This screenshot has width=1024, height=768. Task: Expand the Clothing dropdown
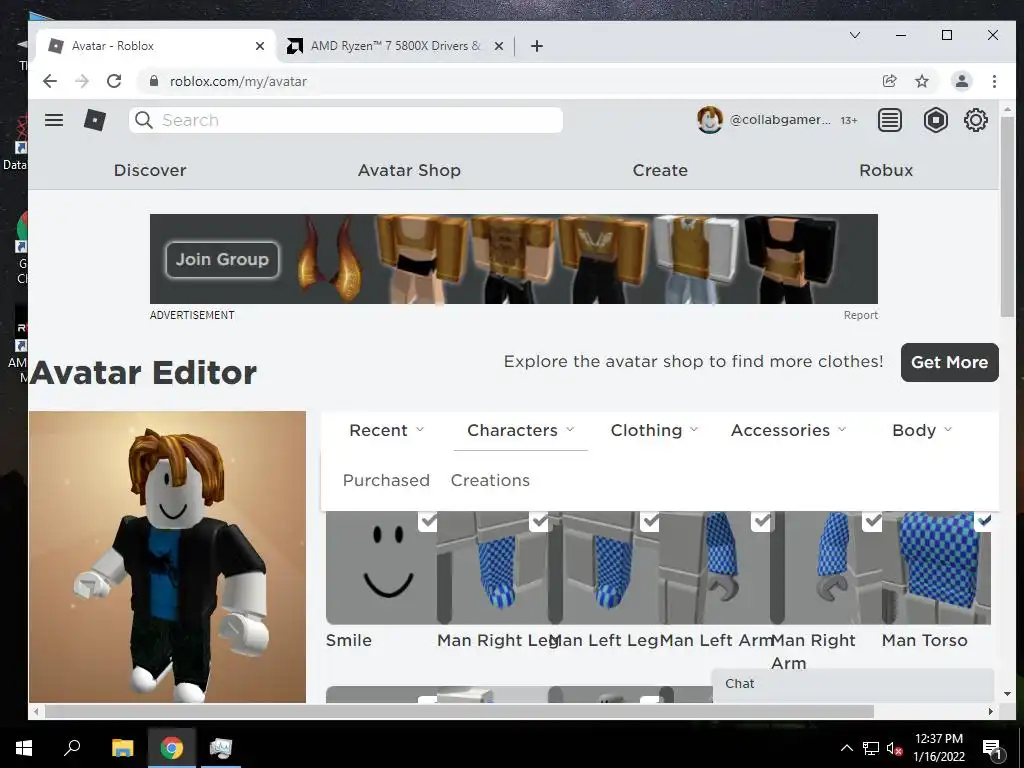click(654, 430)
